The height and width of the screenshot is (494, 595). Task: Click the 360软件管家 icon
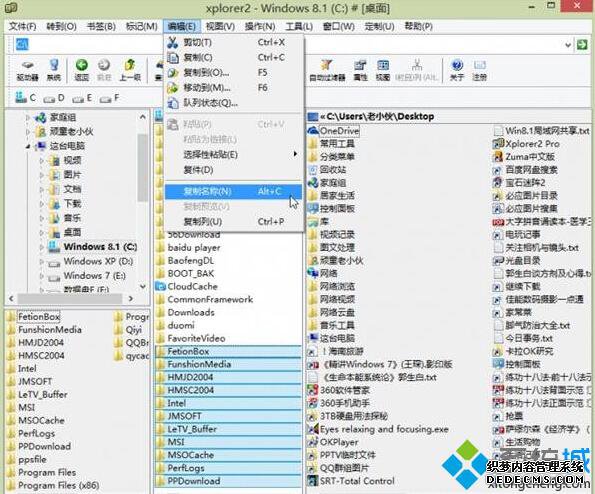point(313,390)
